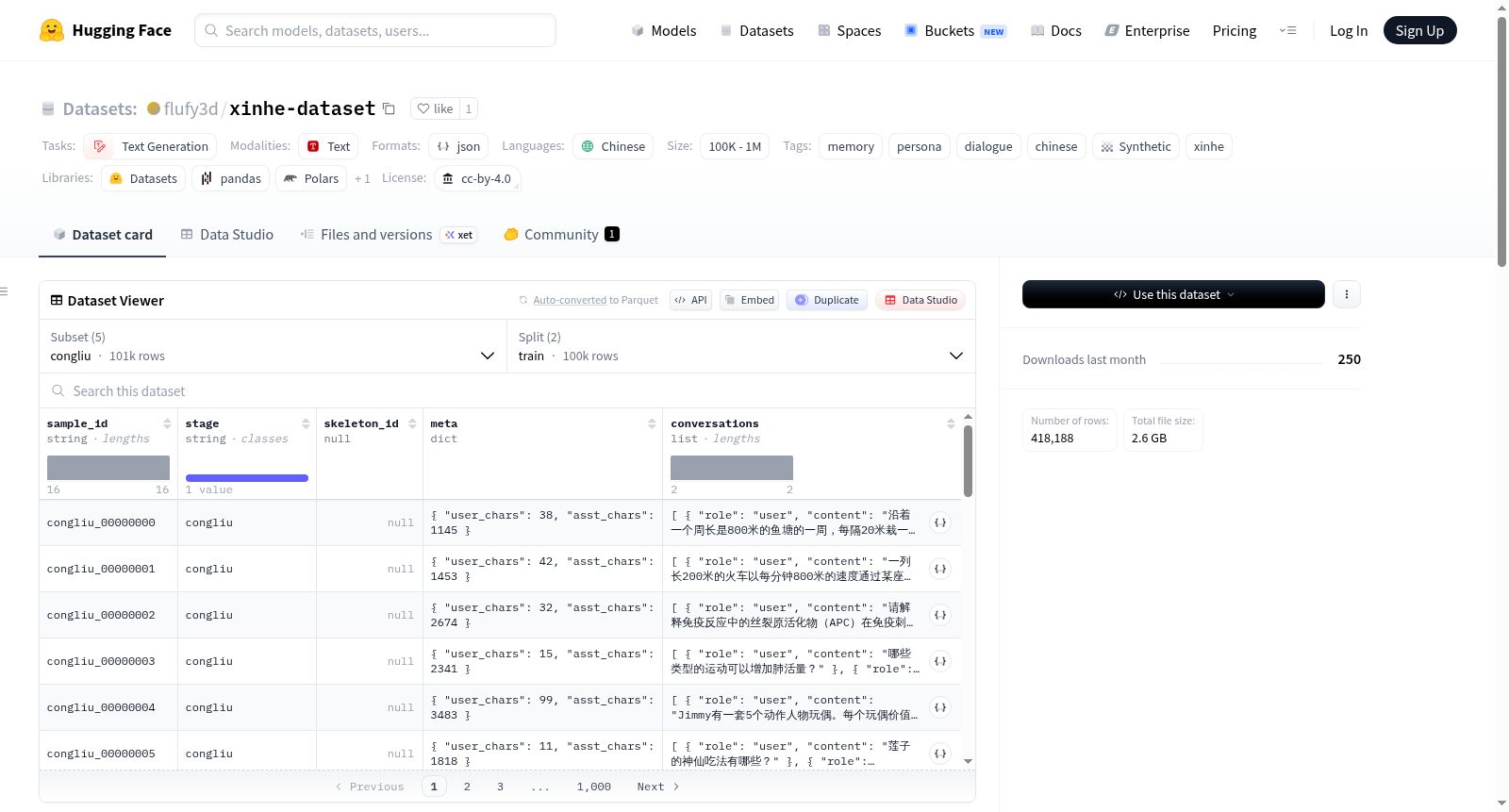The height and width of the screenshot is (812, 1509).
Task: Open the Community tab
Action: pyautogui.click(x=561, y=234)
